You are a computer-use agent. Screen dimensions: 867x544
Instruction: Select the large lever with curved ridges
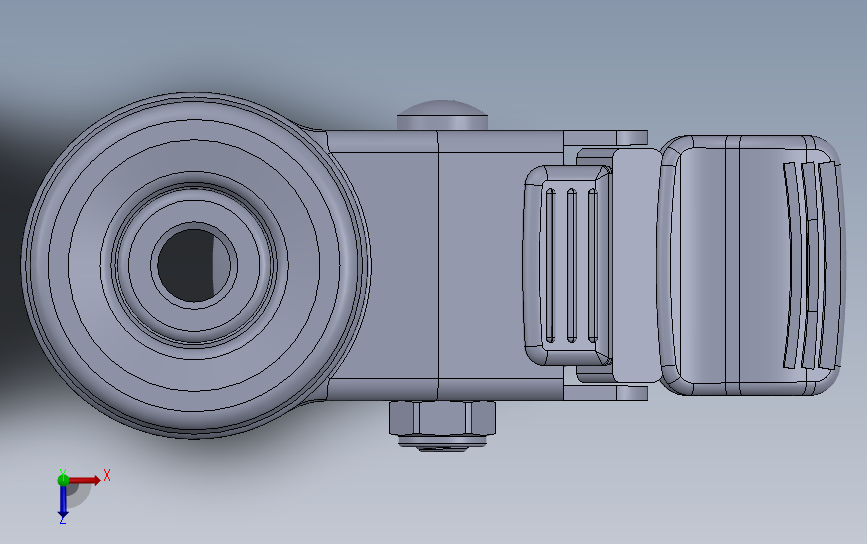(750, 265)
